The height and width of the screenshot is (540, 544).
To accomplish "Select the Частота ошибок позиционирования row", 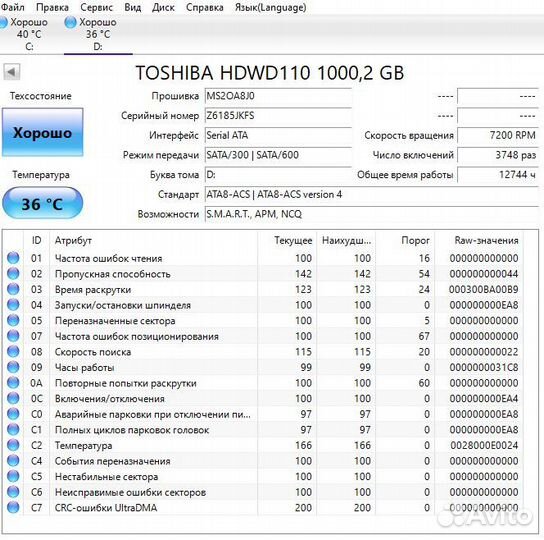I will (x=263, y=336).
